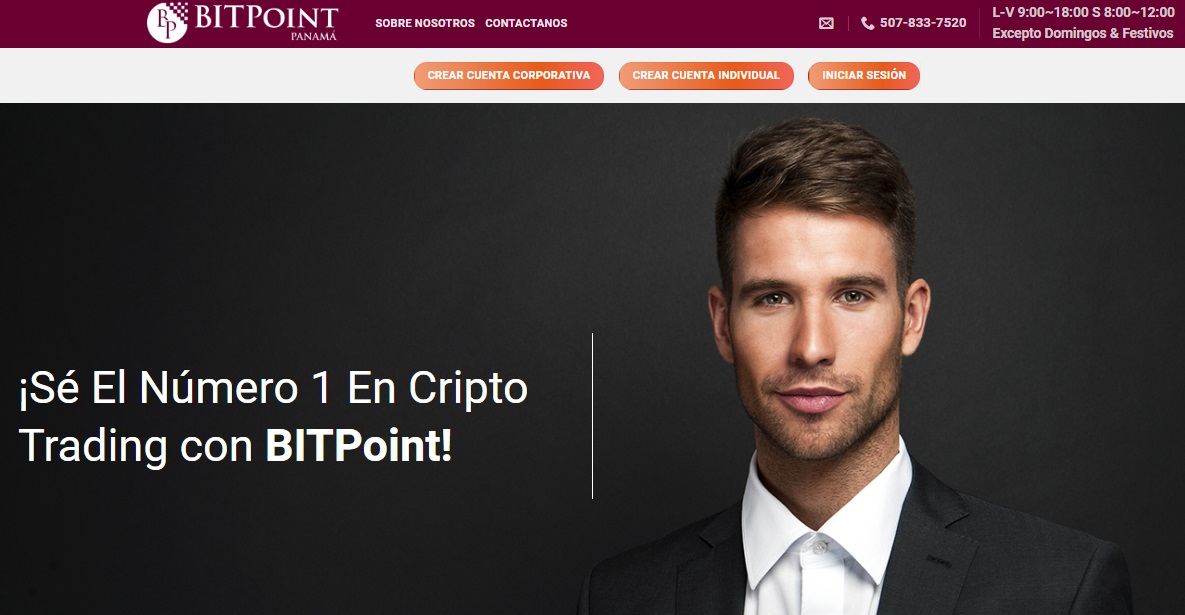The height and width of the screenshot is (615, 1185).
Task: Click the telephone handset icon
Action: [x=868, y=23]
